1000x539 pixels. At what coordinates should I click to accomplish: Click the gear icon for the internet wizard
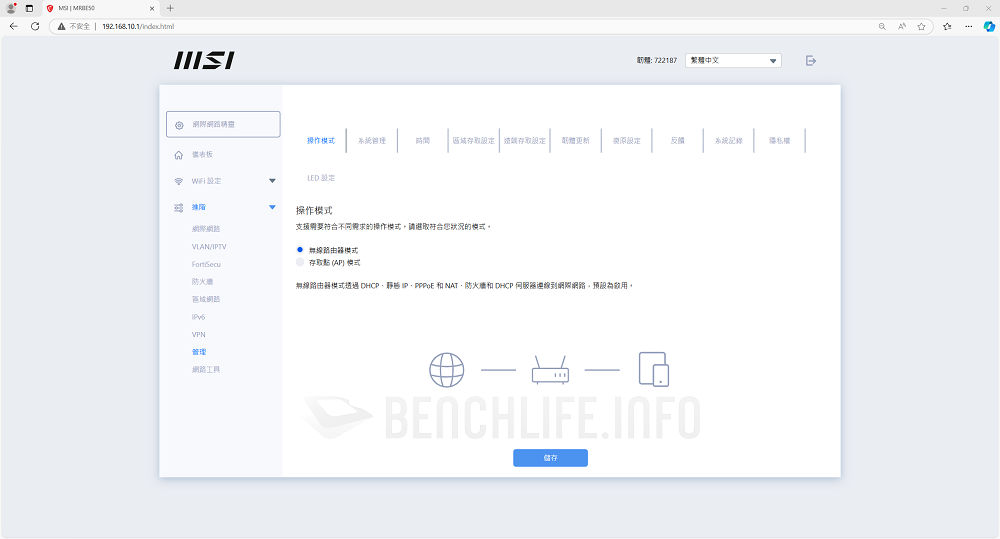pos(179,125)
